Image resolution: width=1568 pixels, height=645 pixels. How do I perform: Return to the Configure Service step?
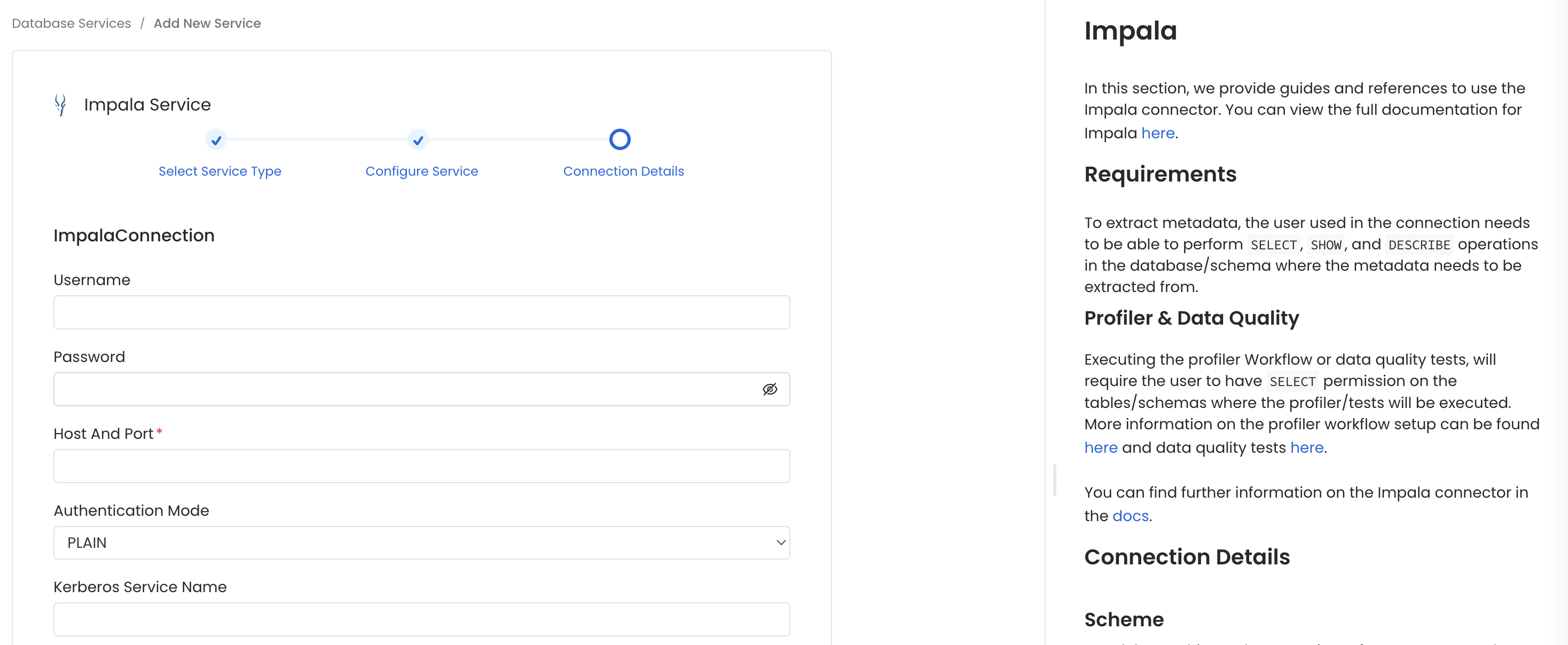(421, 171)
